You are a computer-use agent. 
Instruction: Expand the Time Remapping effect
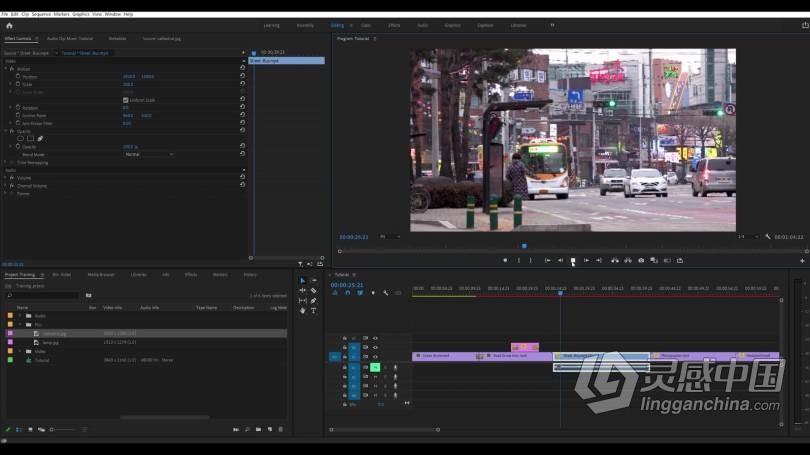6,162
